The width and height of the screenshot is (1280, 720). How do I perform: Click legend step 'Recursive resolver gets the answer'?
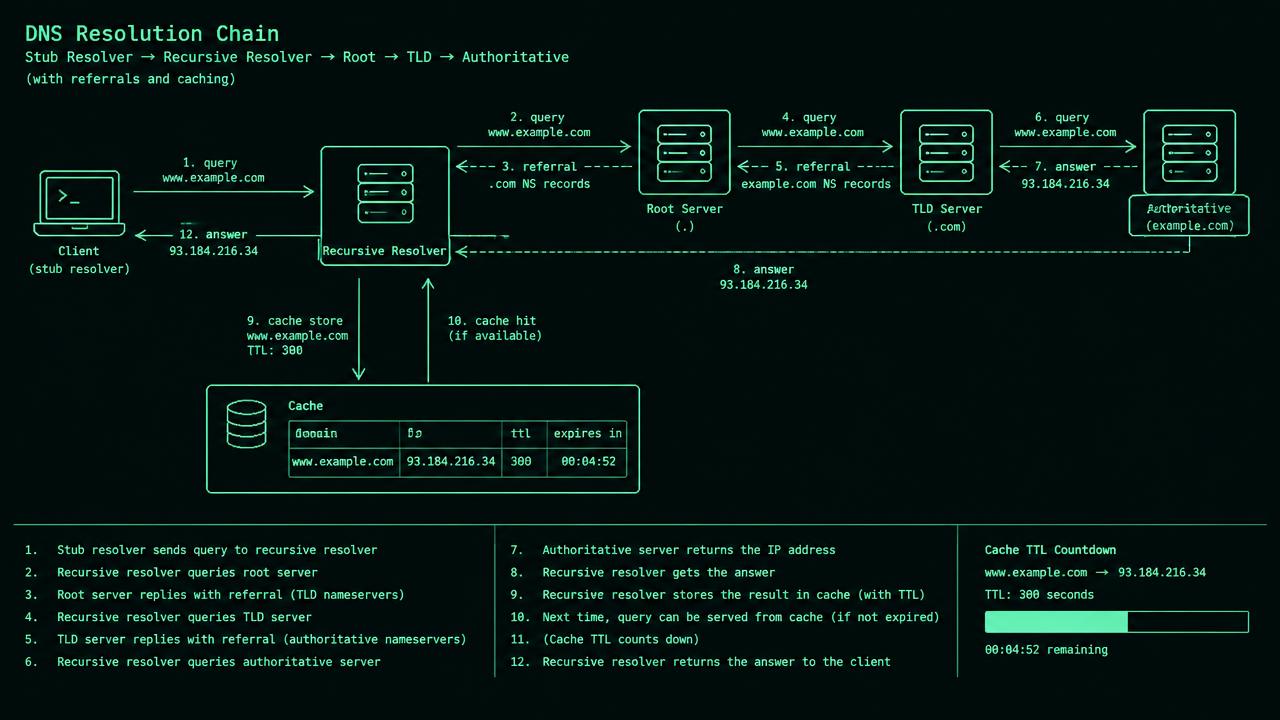pos(659,573)
